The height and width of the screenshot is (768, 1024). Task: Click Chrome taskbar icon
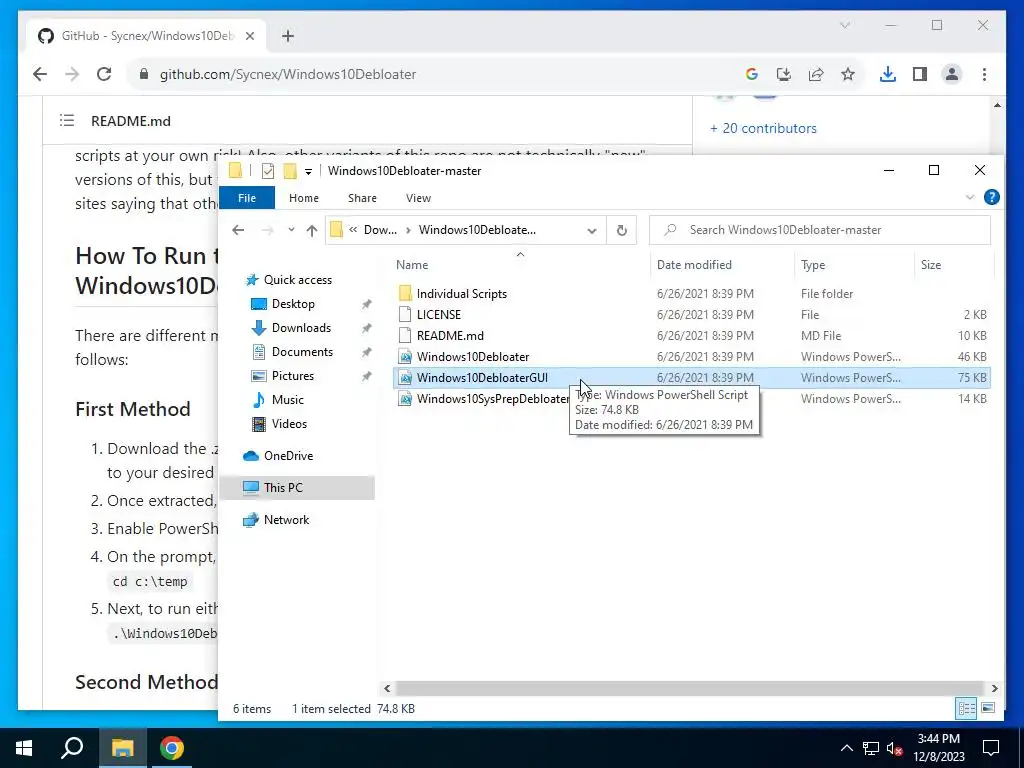click(x=172, y=748)
